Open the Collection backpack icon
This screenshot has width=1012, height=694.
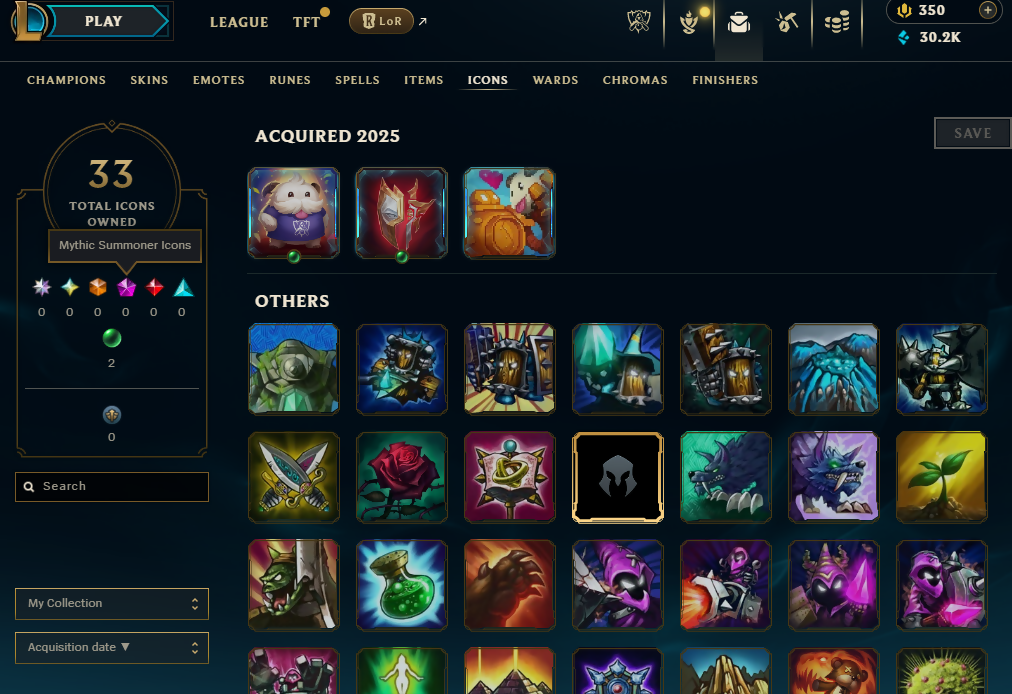(x=738, y=23)
